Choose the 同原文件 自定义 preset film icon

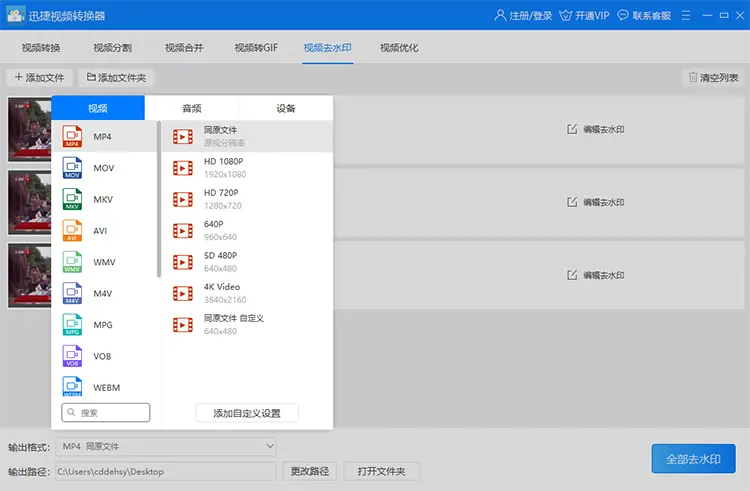click(183, 325)
